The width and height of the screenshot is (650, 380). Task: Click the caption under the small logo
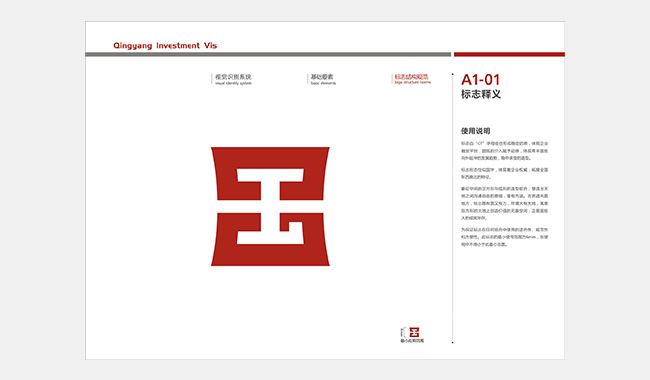click(x=412, y=341)
